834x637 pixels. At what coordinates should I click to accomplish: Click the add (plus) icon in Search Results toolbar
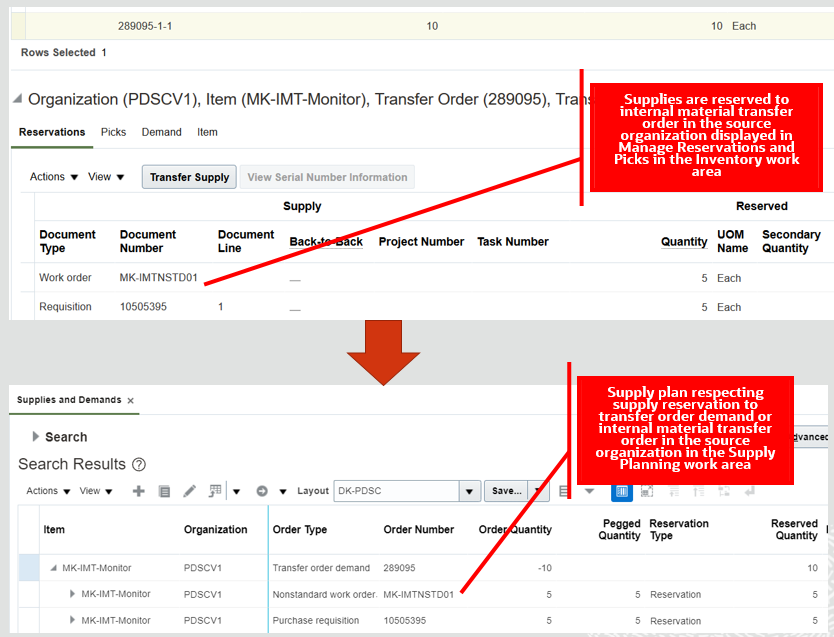click(138, 491)
